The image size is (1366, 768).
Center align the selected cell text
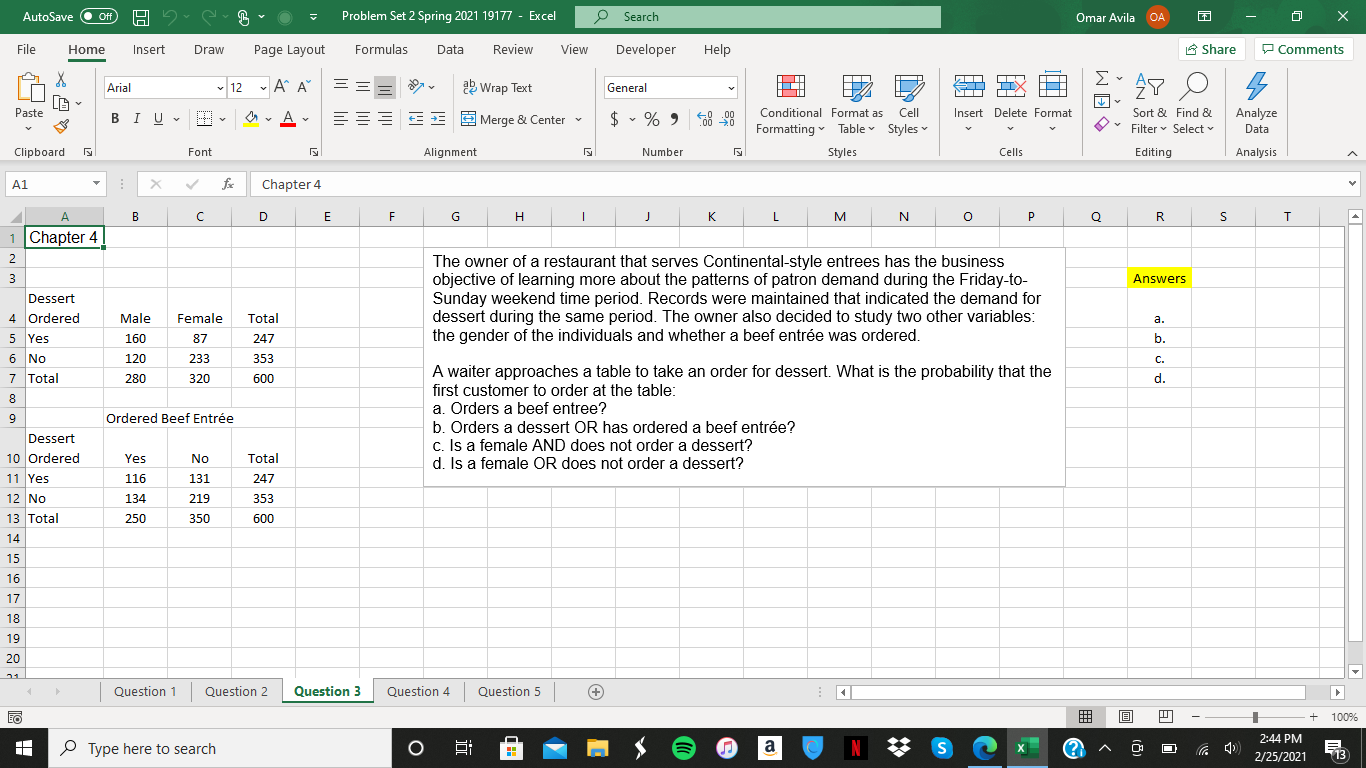[x=361, y=118]
